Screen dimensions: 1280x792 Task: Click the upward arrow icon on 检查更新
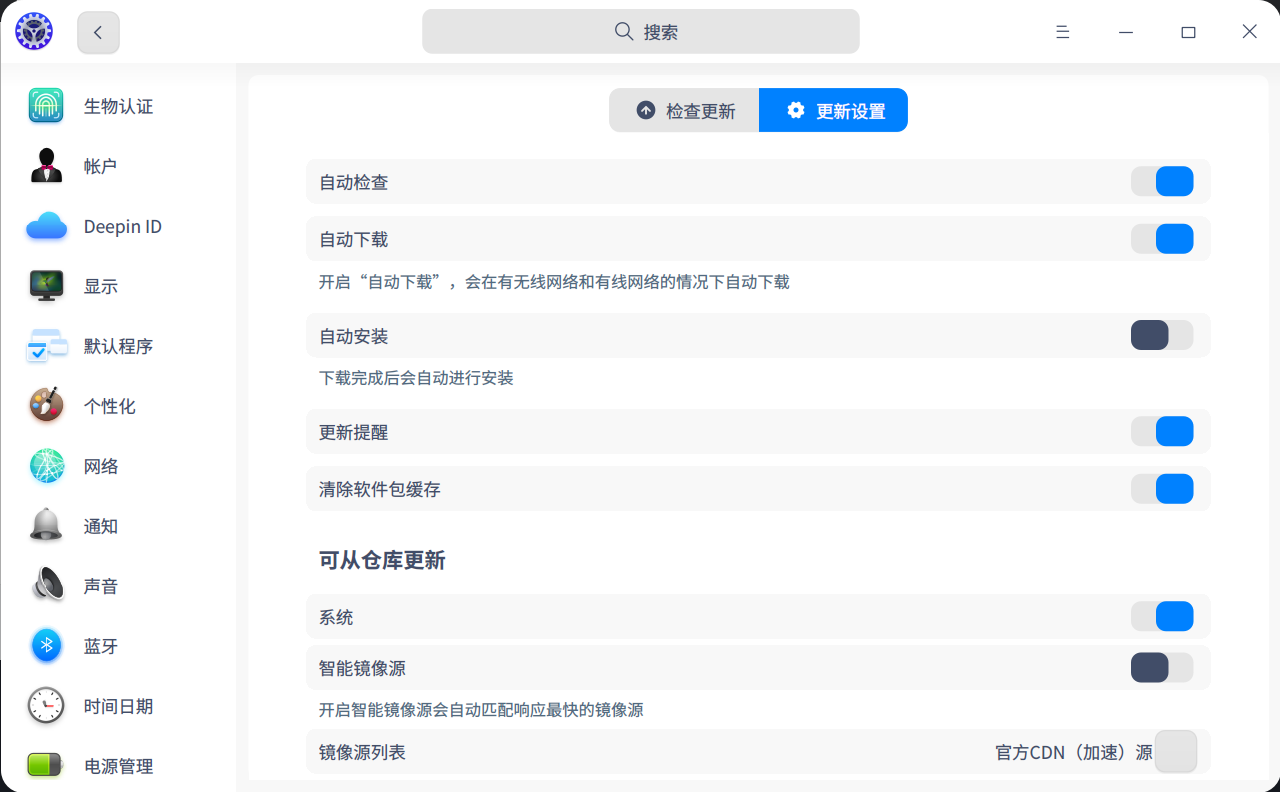click(646, 110)
